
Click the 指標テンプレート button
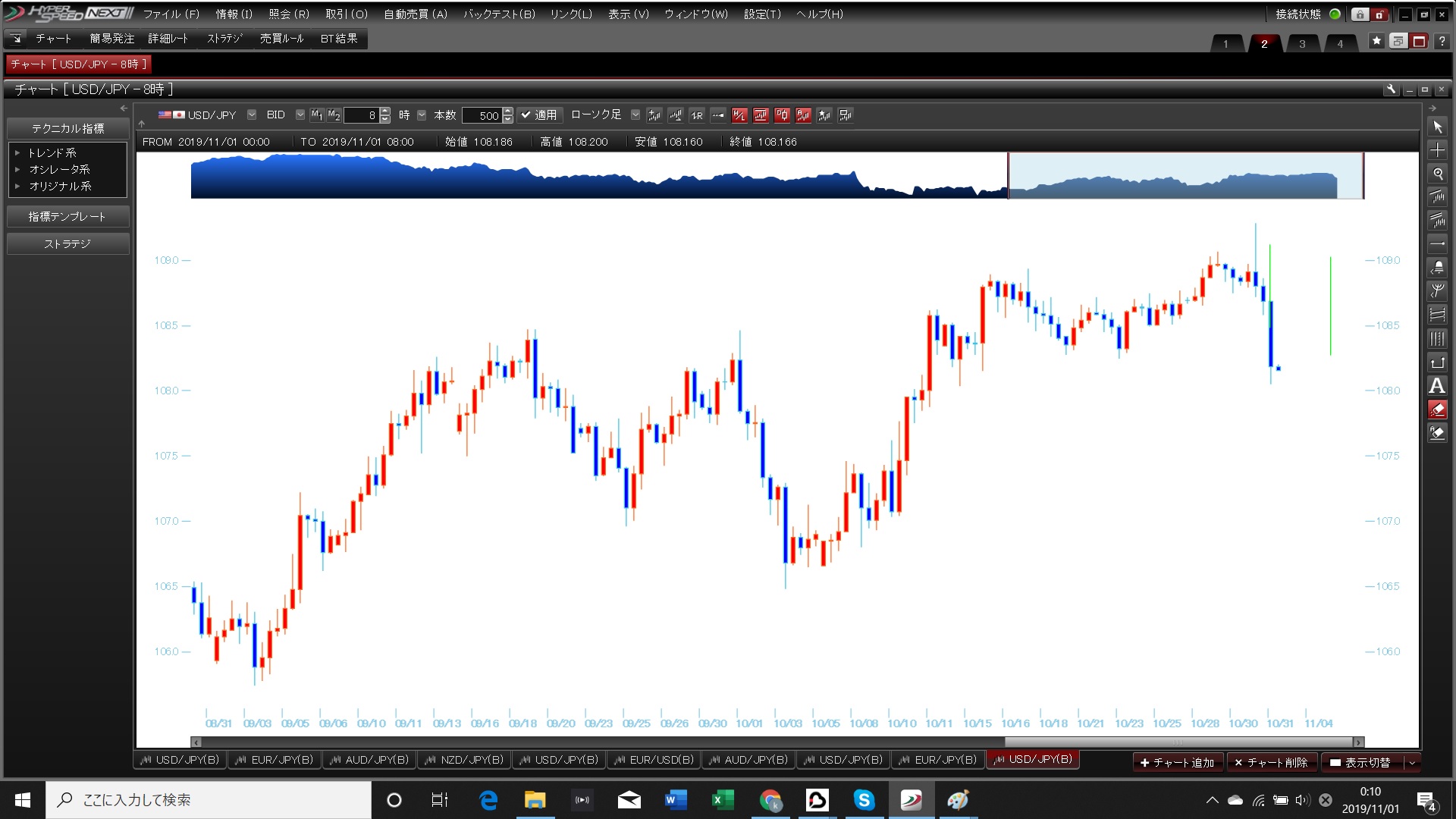tap(67, 217)
